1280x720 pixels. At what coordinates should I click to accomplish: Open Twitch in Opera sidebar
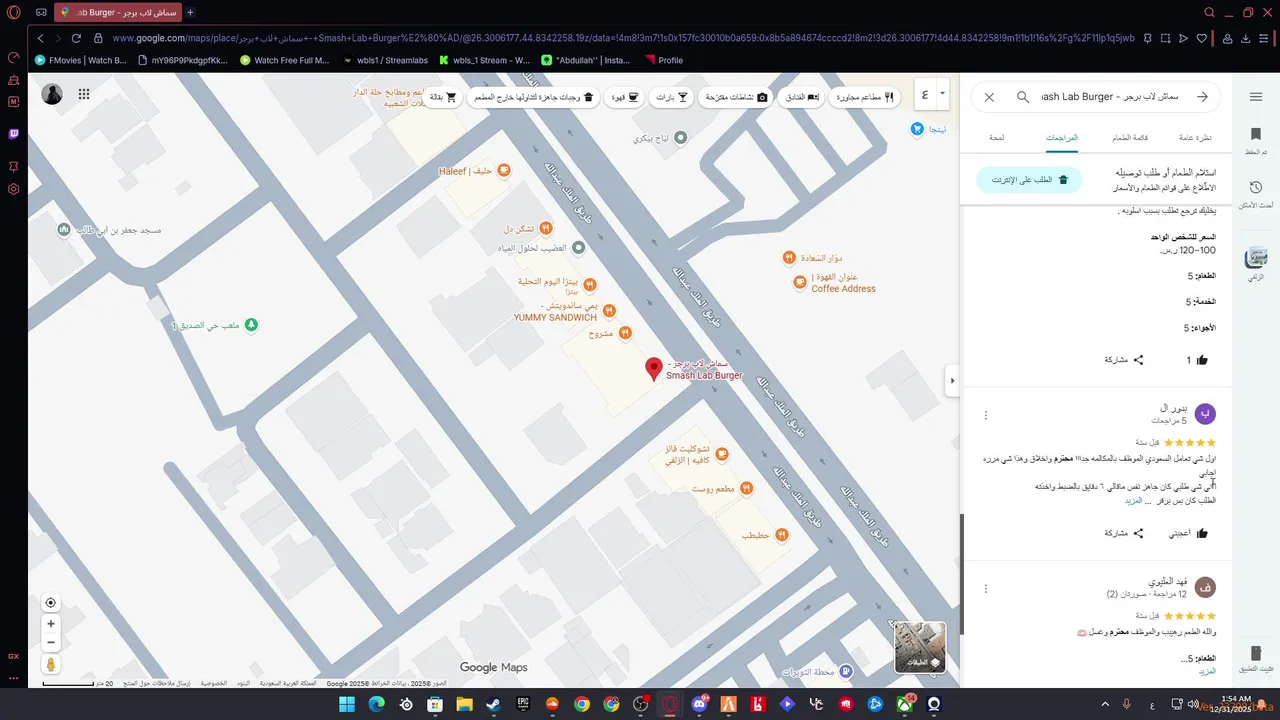coord(13,134)
